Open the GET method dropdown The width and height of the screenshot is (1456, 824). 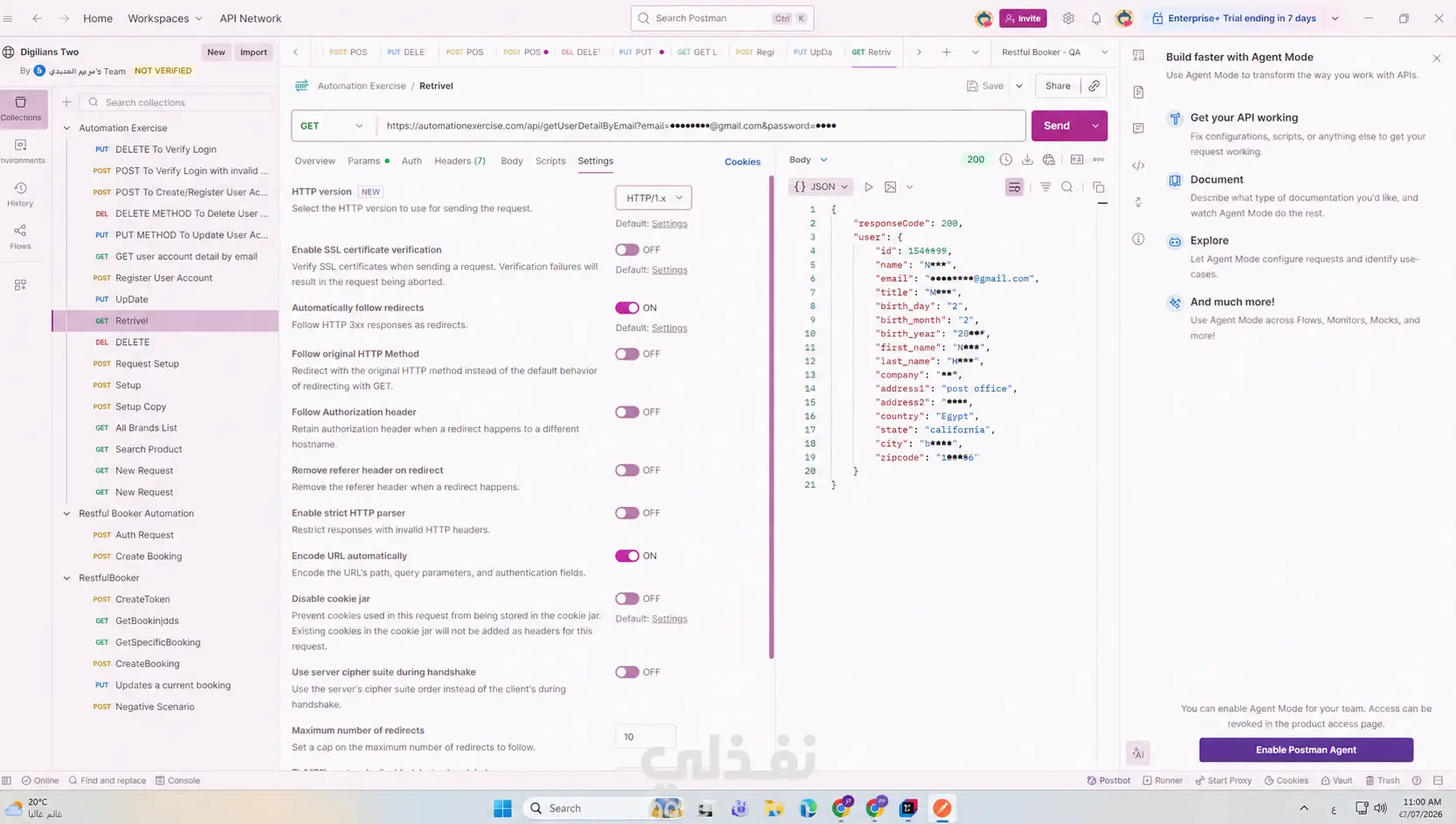coord(332,126)
